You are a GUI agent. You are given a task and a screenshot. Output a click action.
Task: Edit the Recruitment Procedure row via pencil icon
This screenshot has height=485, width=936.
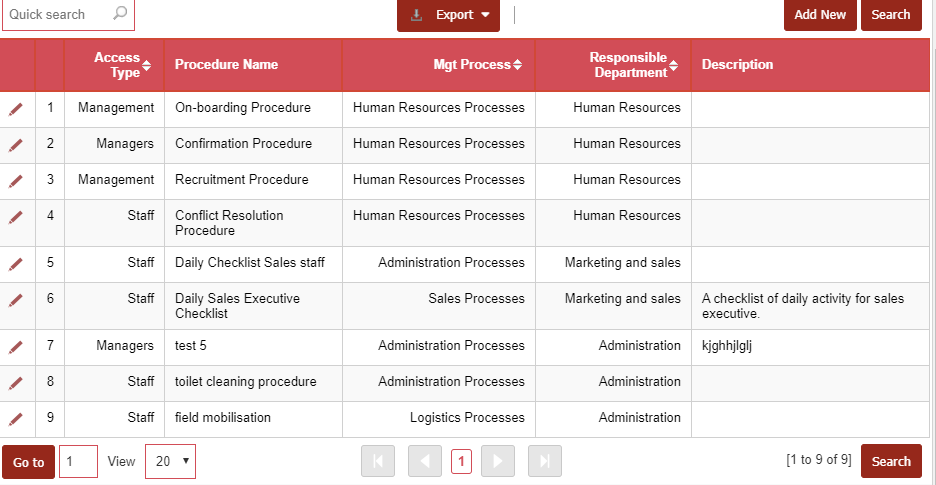tap(16, 181)
